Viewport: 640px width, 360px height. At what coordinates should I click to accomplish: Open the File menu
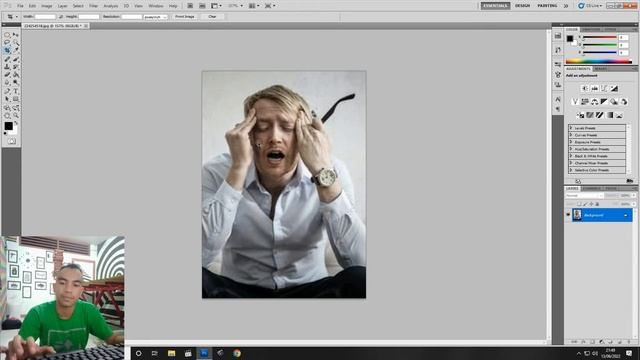point(20,6)
